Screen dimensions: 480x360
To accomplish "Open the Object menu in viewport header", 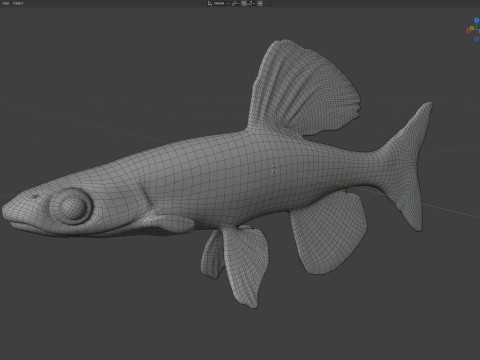I will tap(18, 3).
